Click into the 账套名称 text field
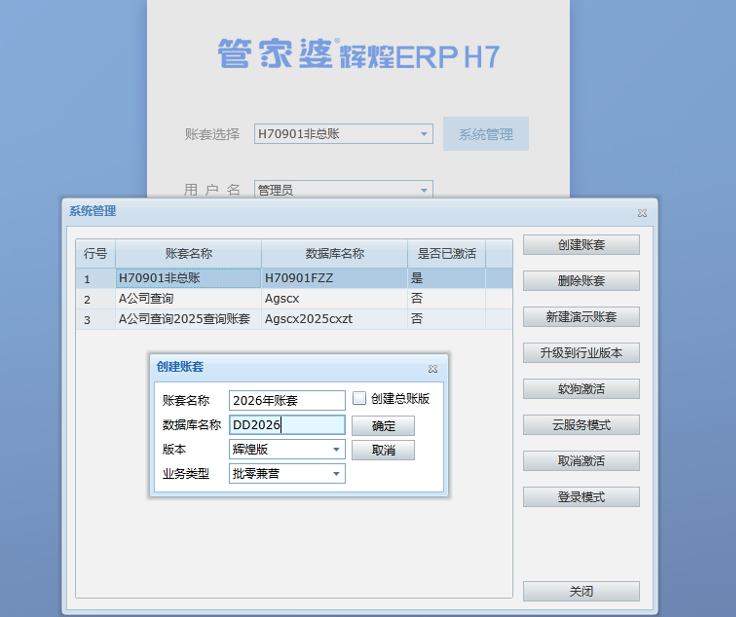 point(286,400)
